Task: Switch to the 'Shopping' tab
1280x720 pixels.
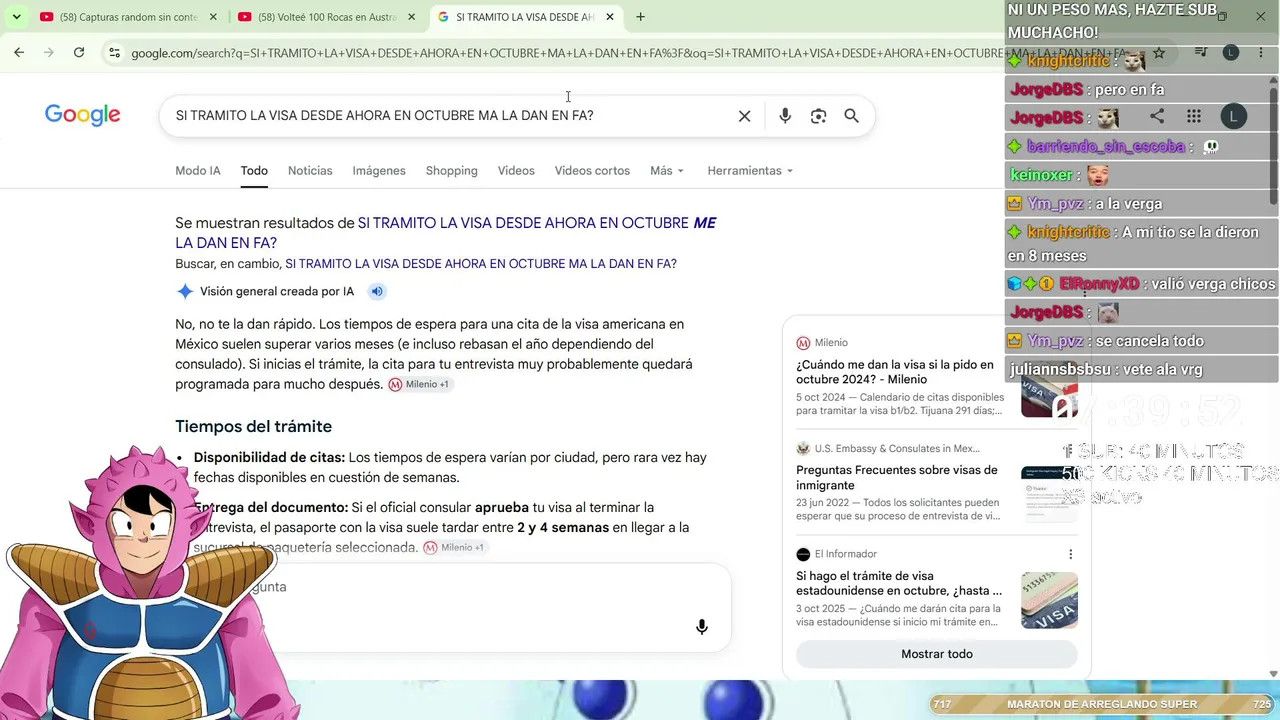Action: coord(452,171)
